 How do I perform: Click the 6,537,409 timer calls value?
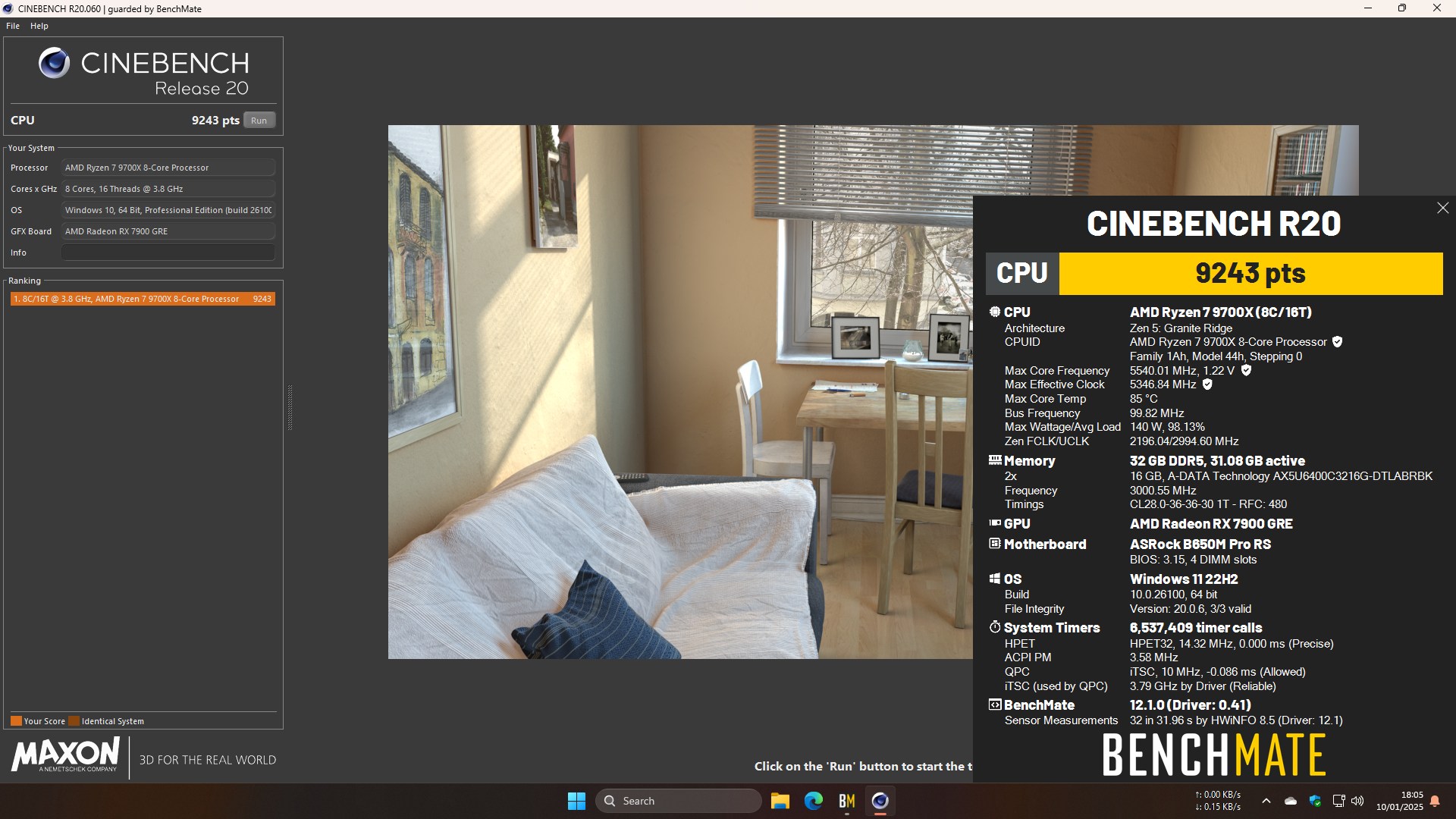(1196, 628)
